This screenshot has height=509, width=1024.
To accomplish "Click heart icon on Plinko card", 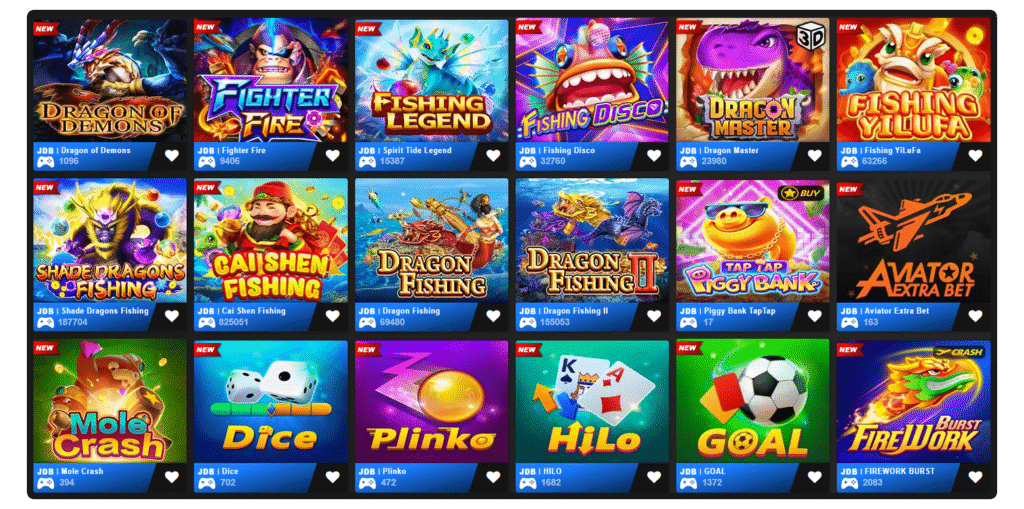I will tap(493, 477).
